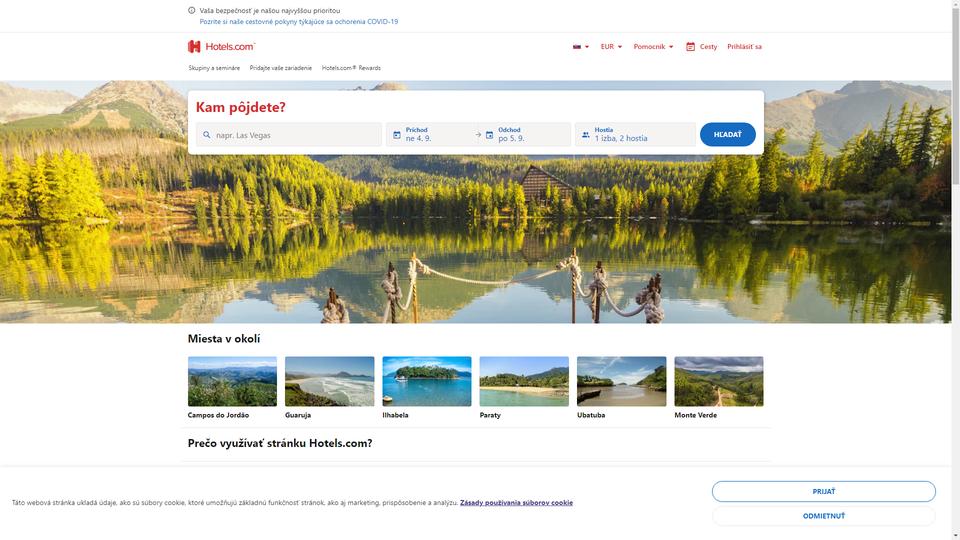Click the calendar icon beside Príchod
The height and width of the screenshot is (540, 960).
(397, 135)
